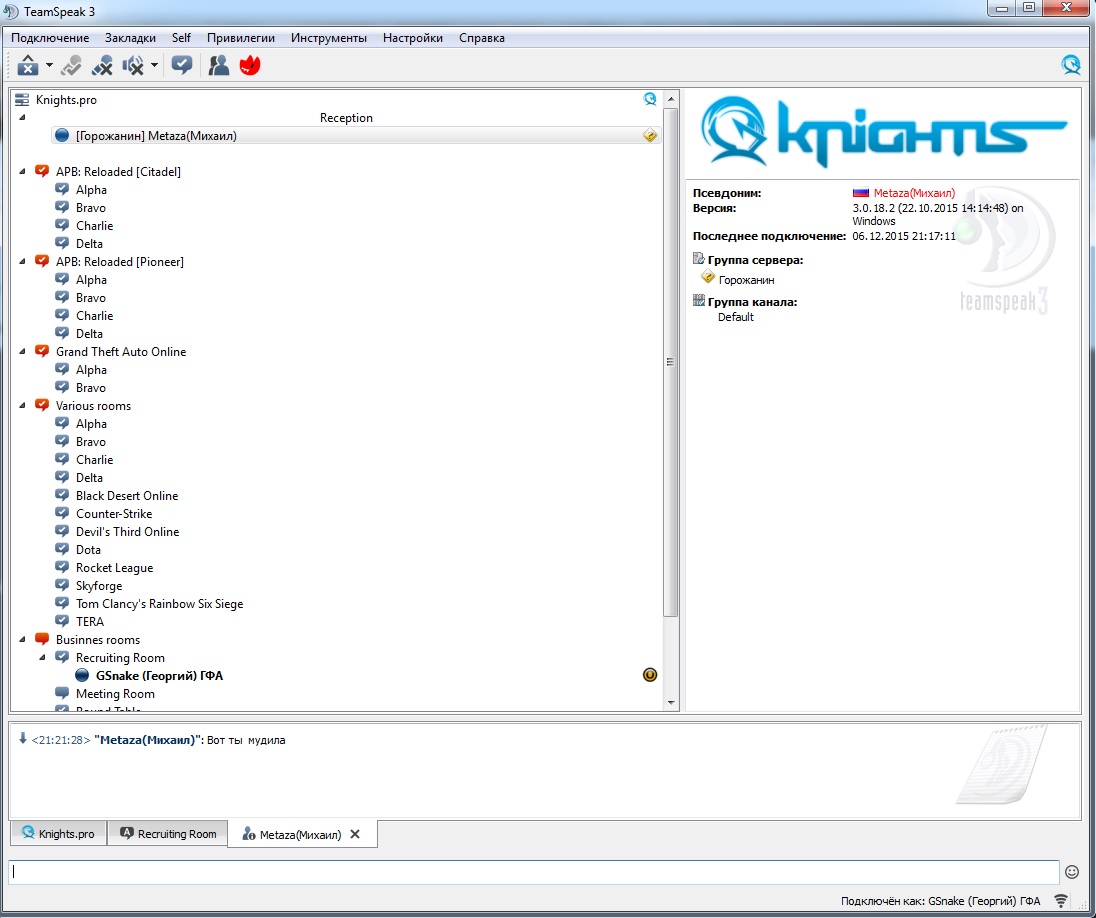Viewport: 1096px width, 918px height.
Task: Open the Закладки menu
Action: (x=130, y=38)
